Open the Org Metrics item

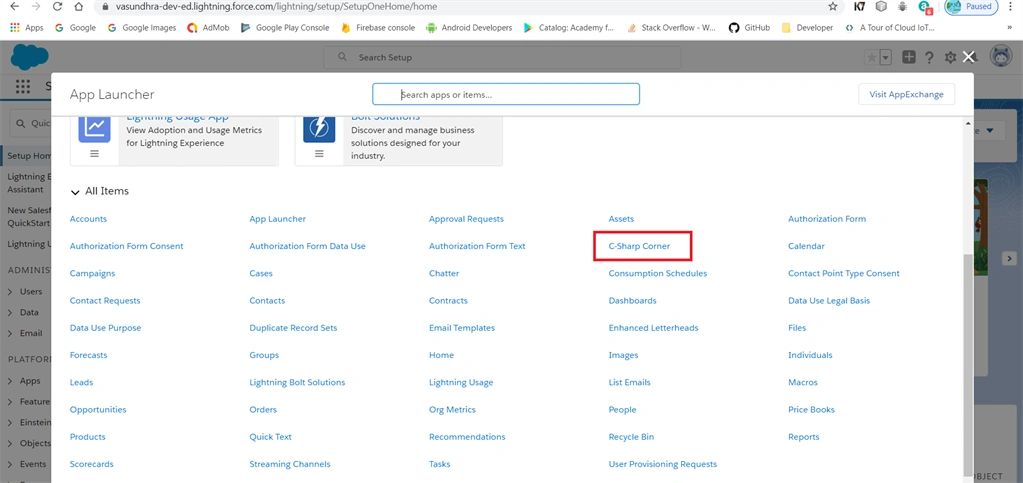[x=452, y=410]
